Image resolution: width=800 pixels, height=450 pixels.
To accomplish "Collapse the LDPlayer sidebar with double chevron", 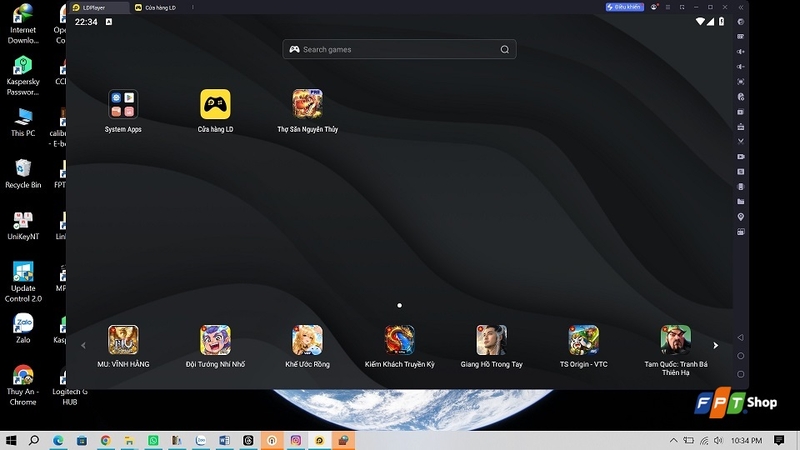I will 741,7.
